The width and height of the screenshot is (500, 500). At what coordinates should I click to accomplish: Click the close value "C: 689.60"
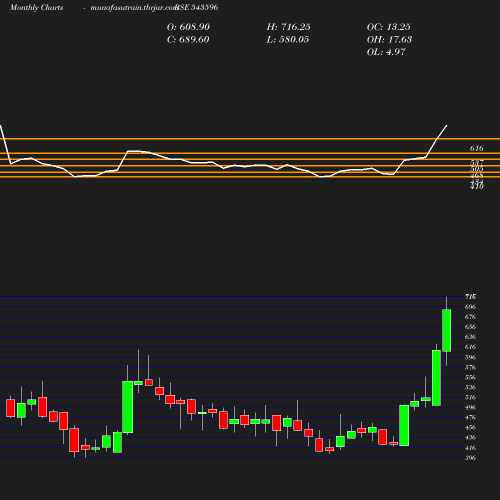coord(188,40)
